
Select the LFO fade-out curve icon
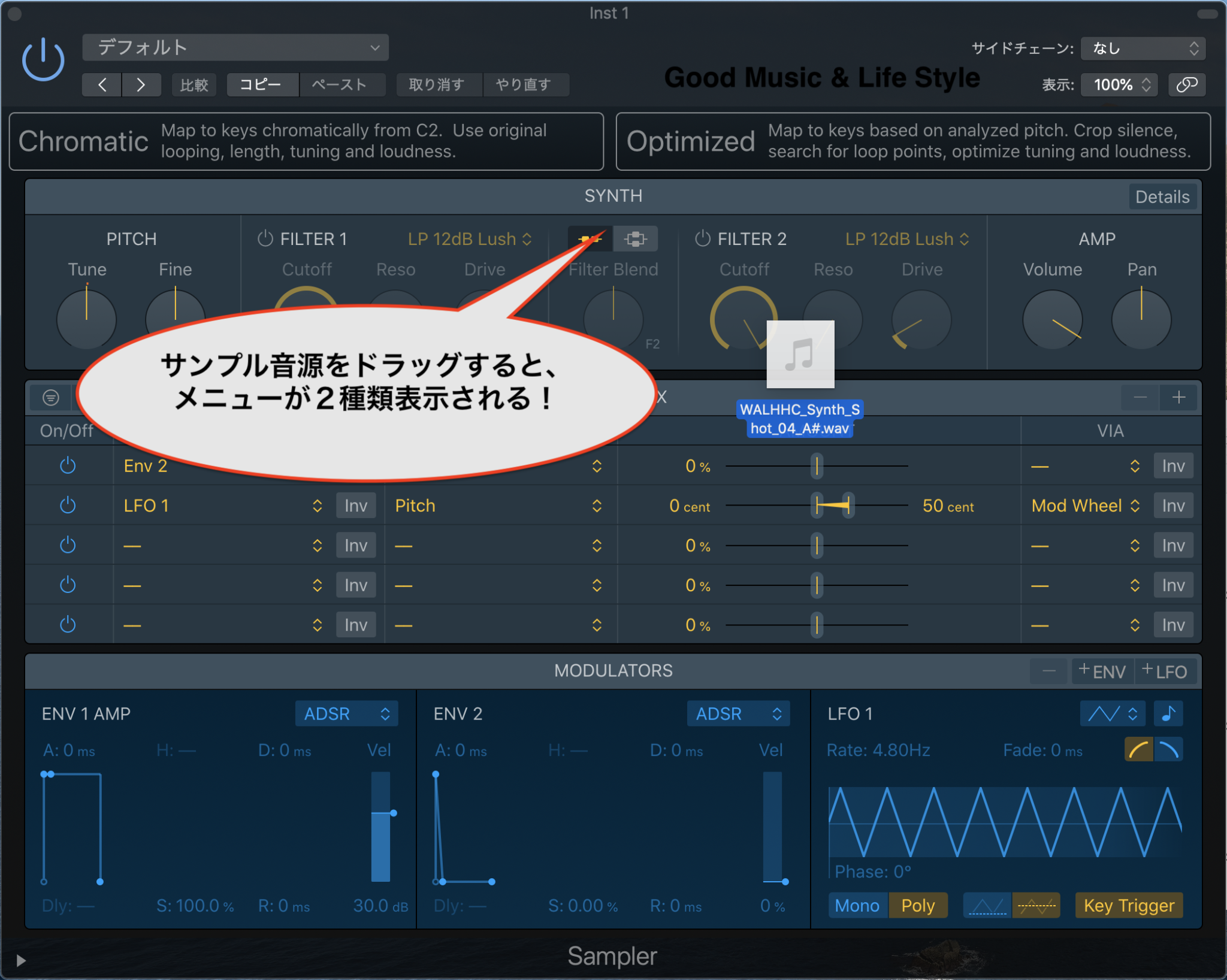pos(1169,749)
